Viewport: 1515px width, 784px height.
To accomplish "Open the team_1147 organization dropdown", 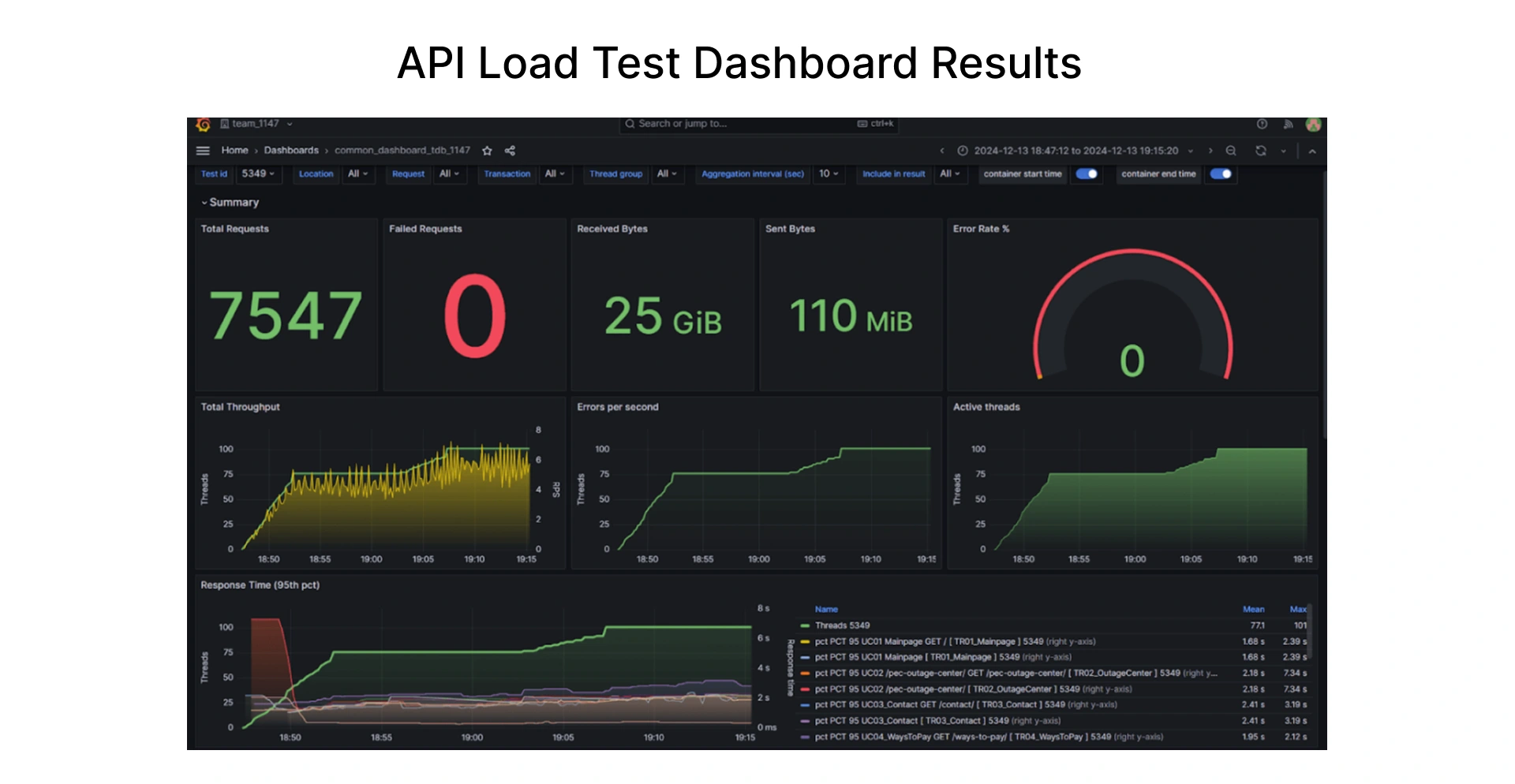I will 256,124.
